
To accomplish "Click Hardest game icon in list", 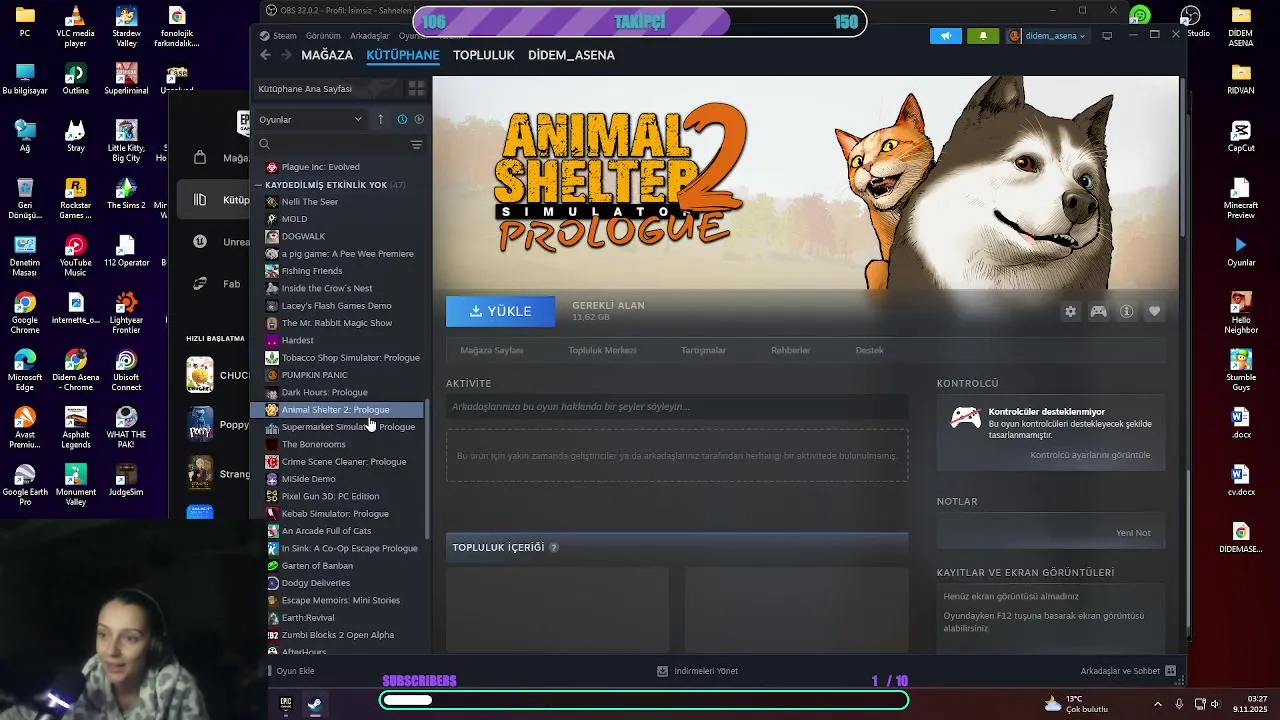I will (x=272, y=340).
